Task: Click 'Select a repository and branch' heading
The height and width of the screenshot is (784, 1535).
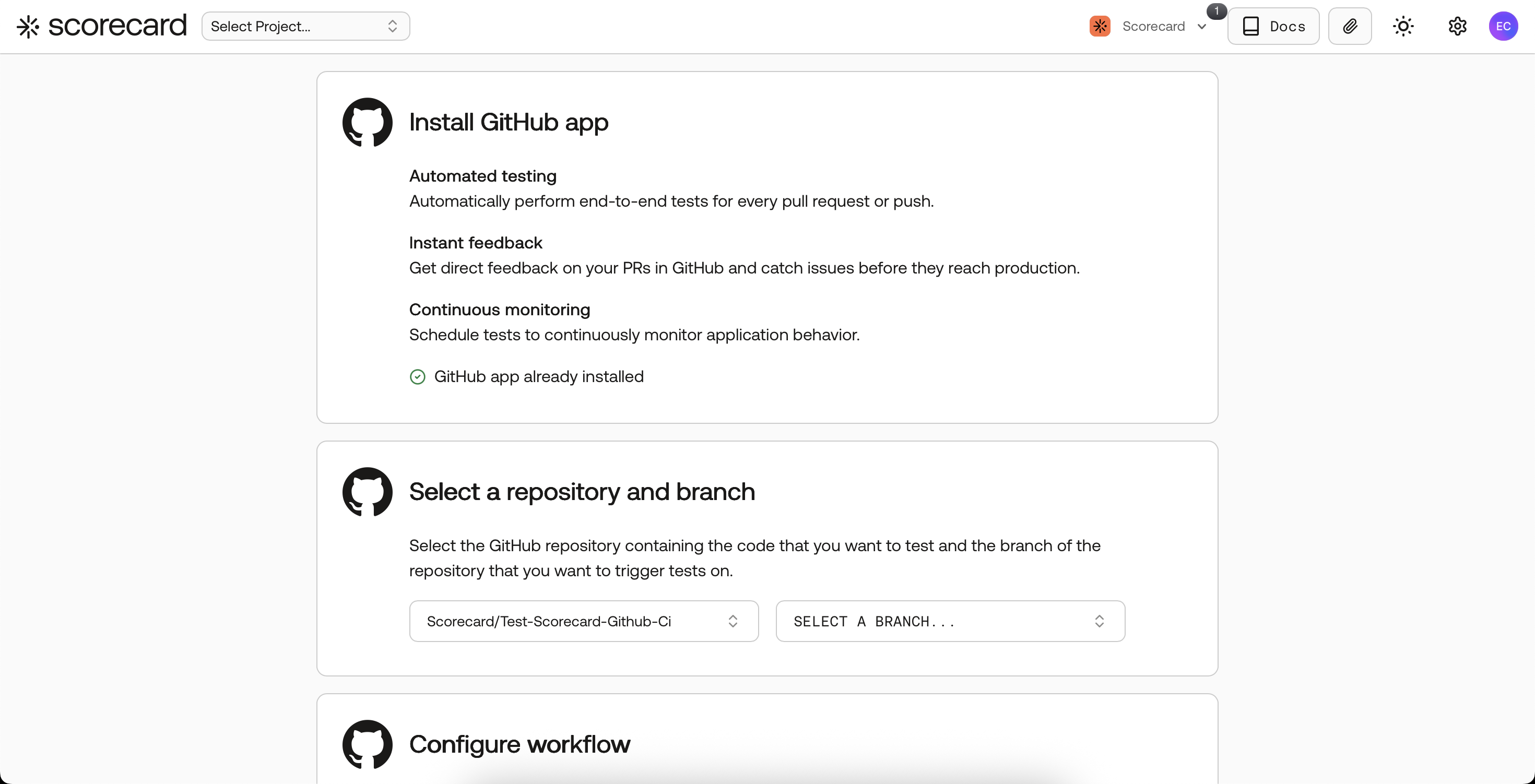Action: click(x=582, y=492)
